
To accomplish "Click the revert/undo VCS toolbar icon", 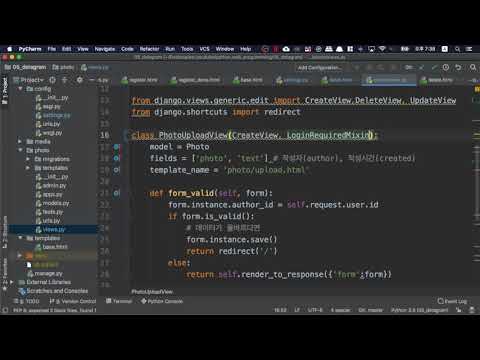I will coord(458,67).
